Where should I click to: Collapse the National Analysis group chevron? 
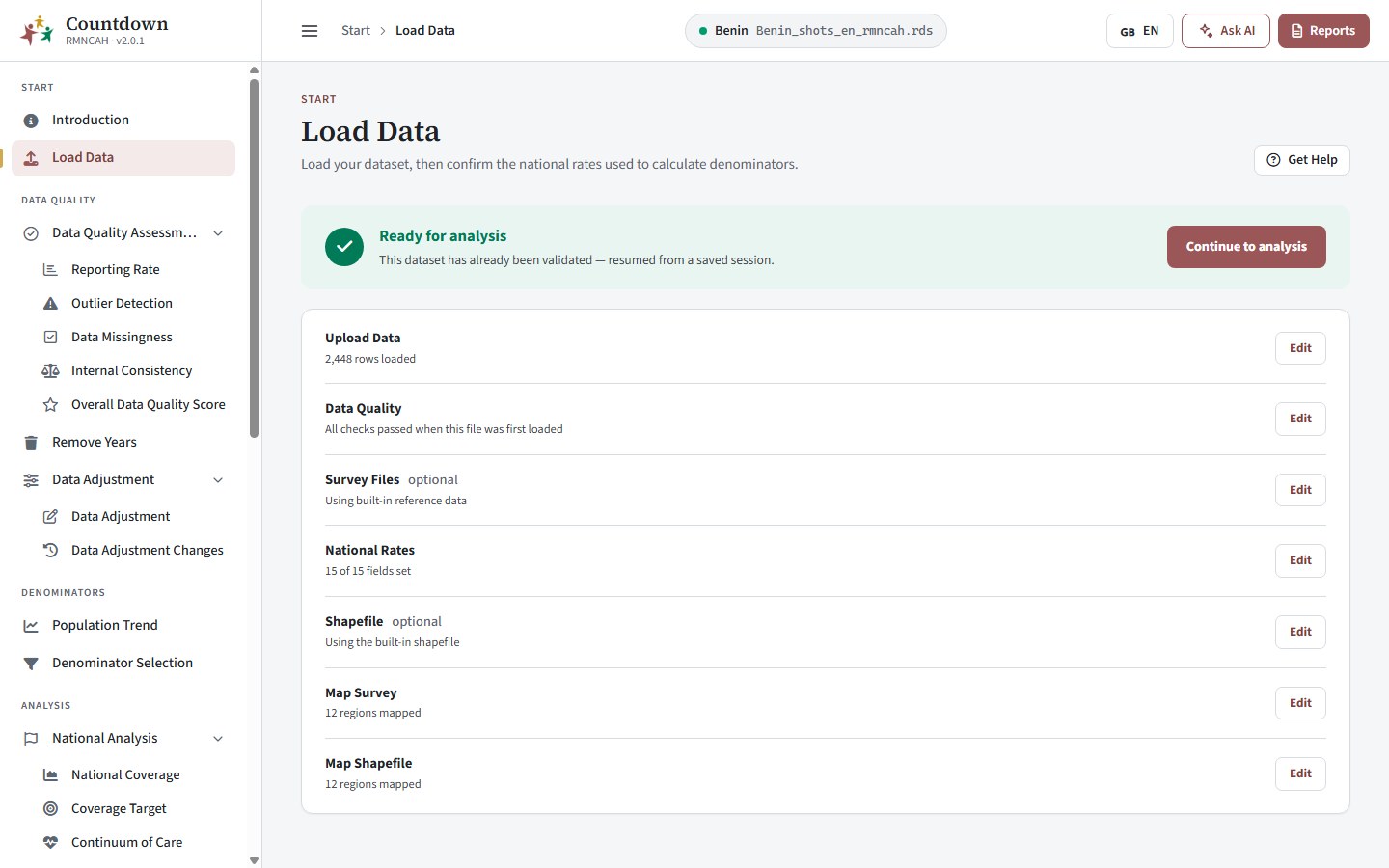[218, 739]
